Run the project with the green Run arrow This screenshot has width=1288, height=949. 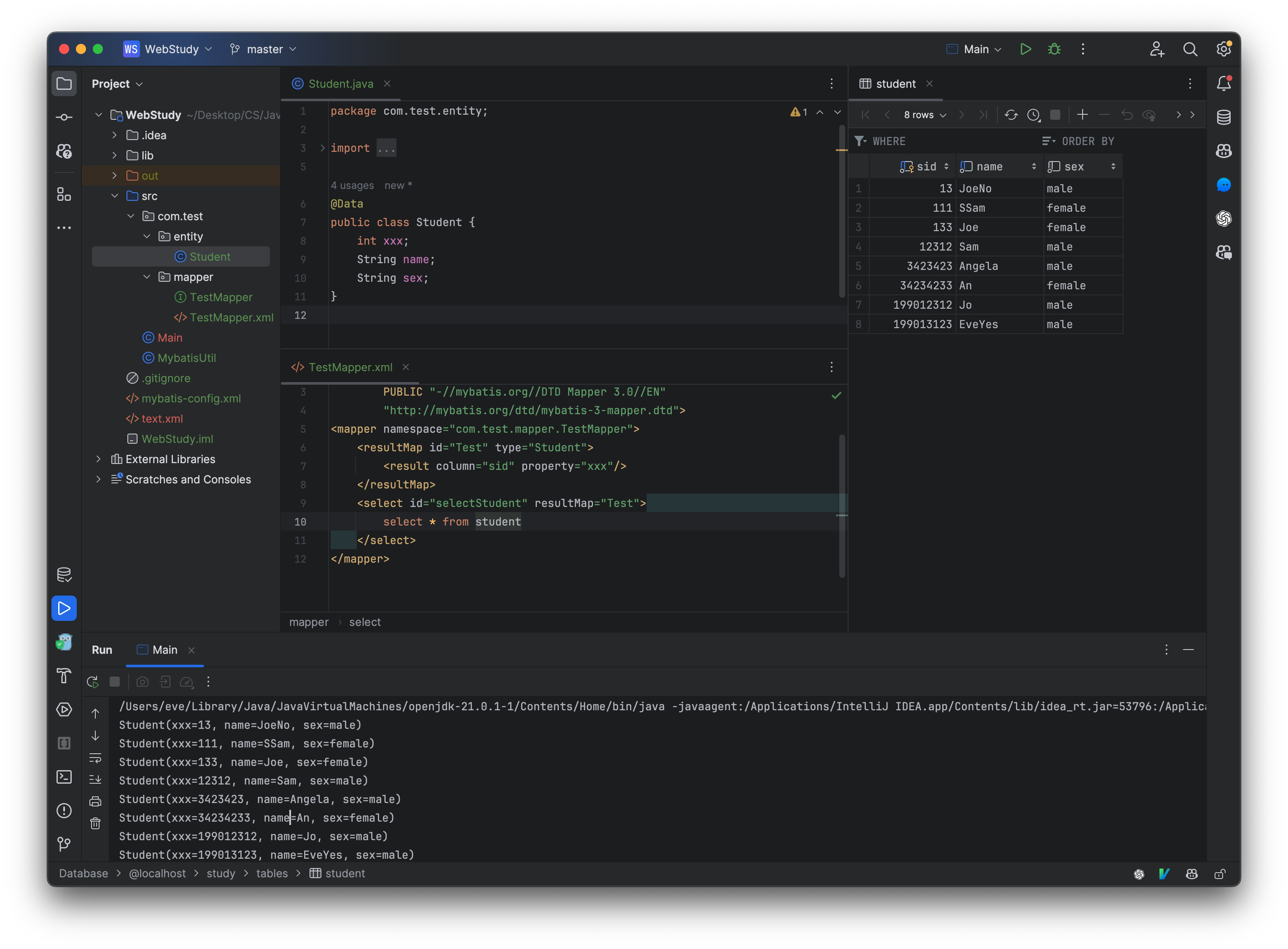1026,49
